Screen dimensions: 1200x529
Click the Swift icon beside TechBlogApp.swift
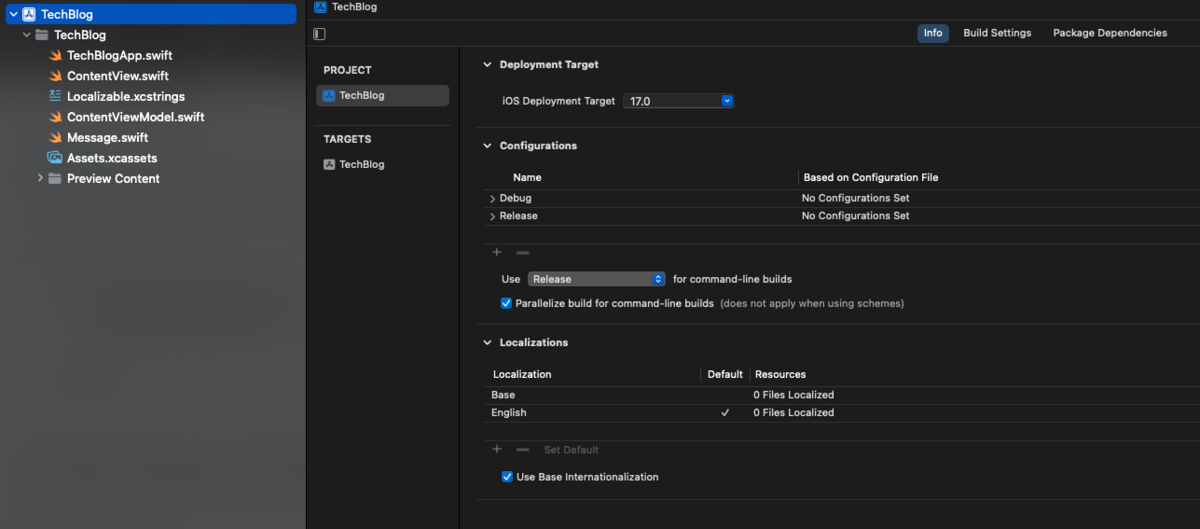(x=56, y=56)
